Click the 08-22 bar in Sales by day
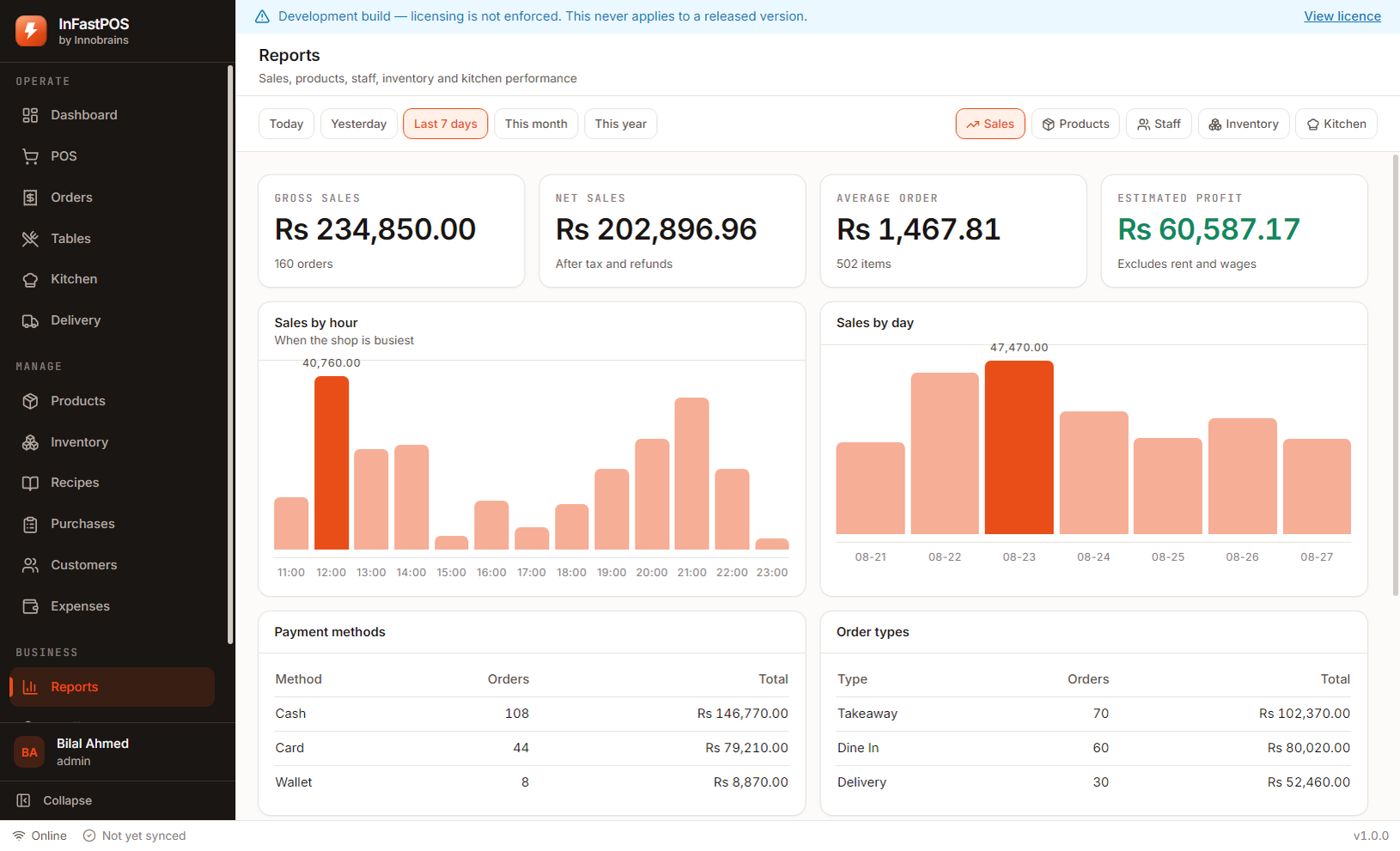 [x=945, y=453]
